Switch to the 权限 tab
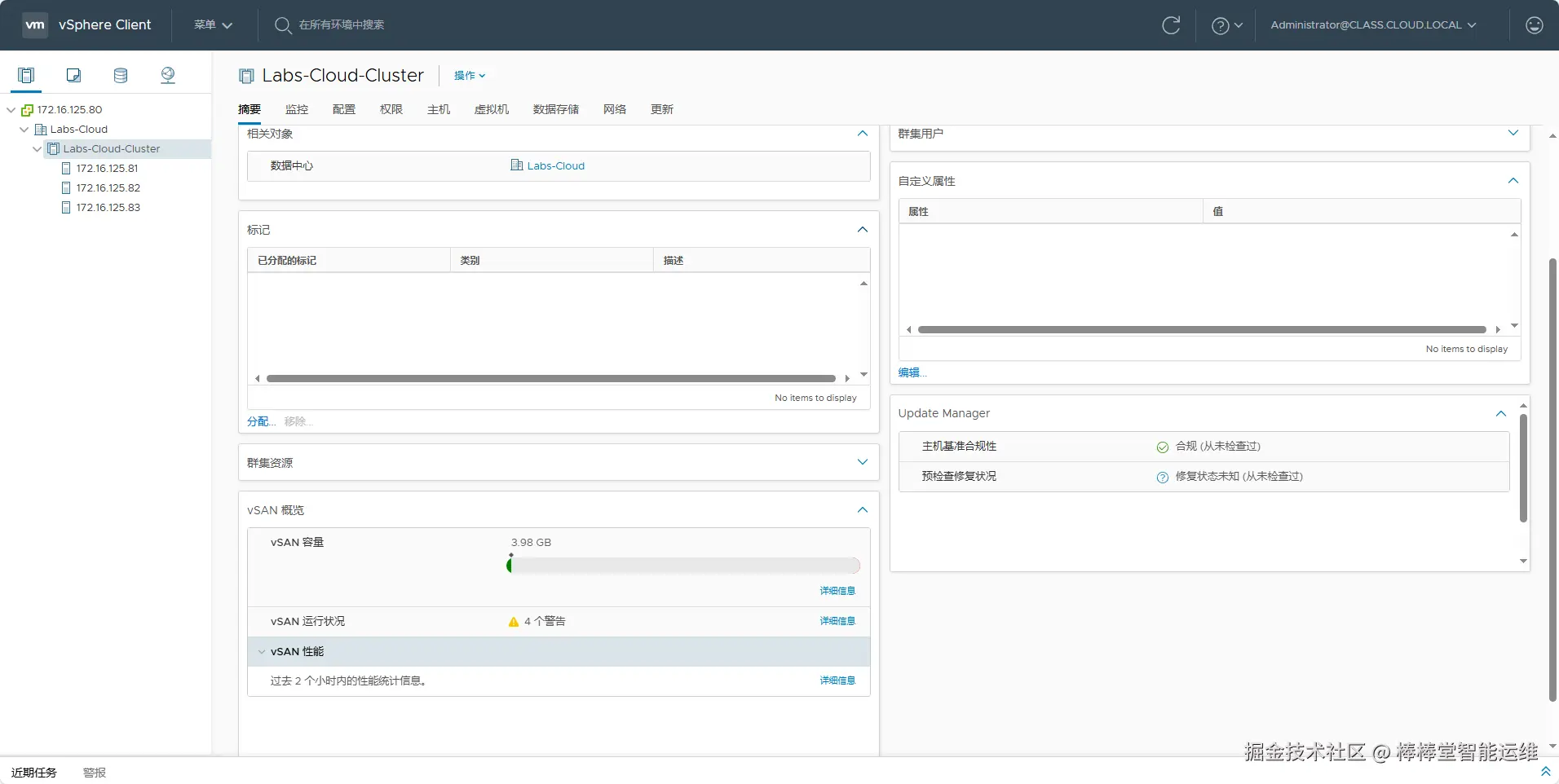This screenshot has height=784, width=1559. pyautogui.click(x=391, y=109)
